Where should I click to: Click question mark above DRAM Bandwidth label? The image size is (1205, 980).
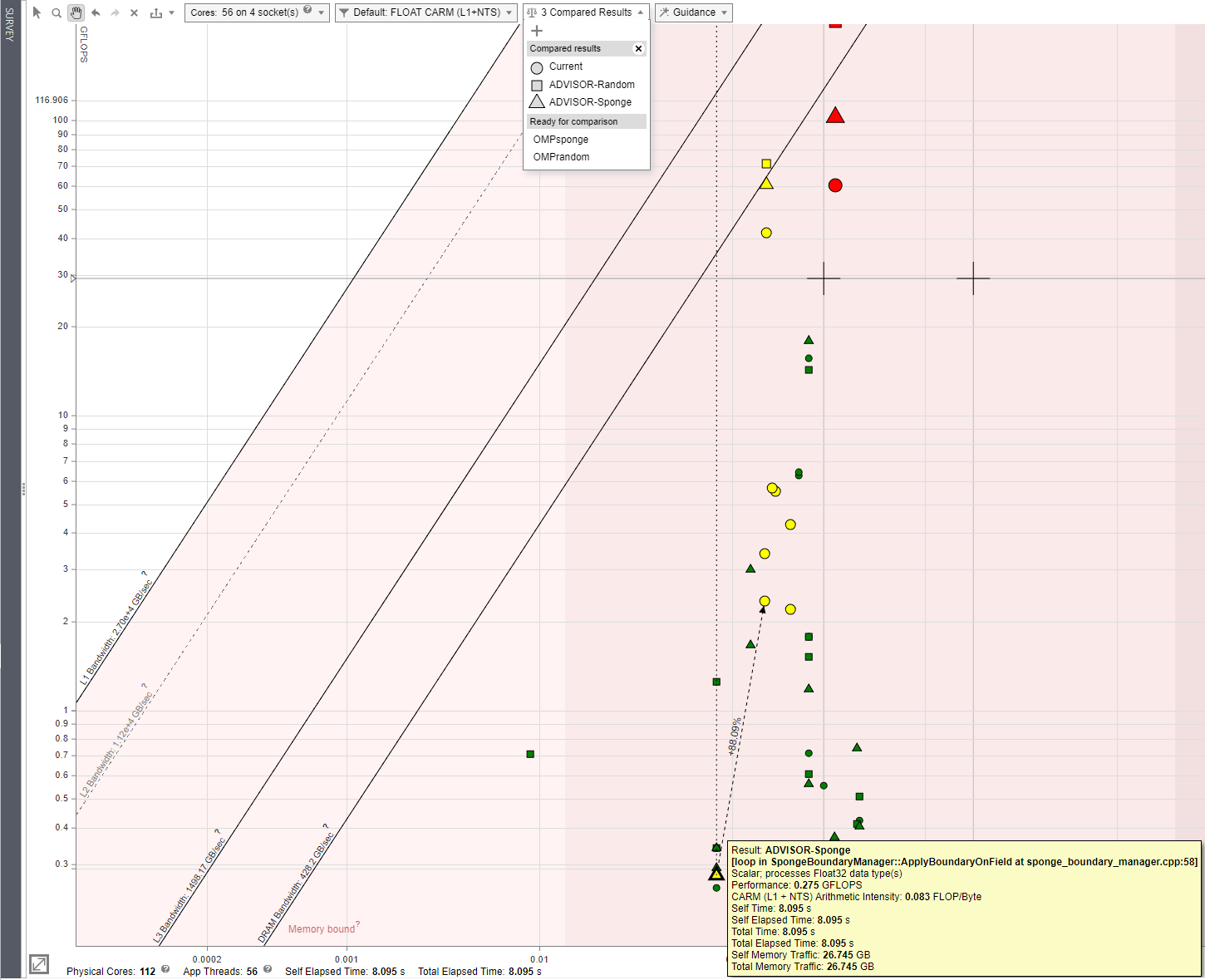326,827
